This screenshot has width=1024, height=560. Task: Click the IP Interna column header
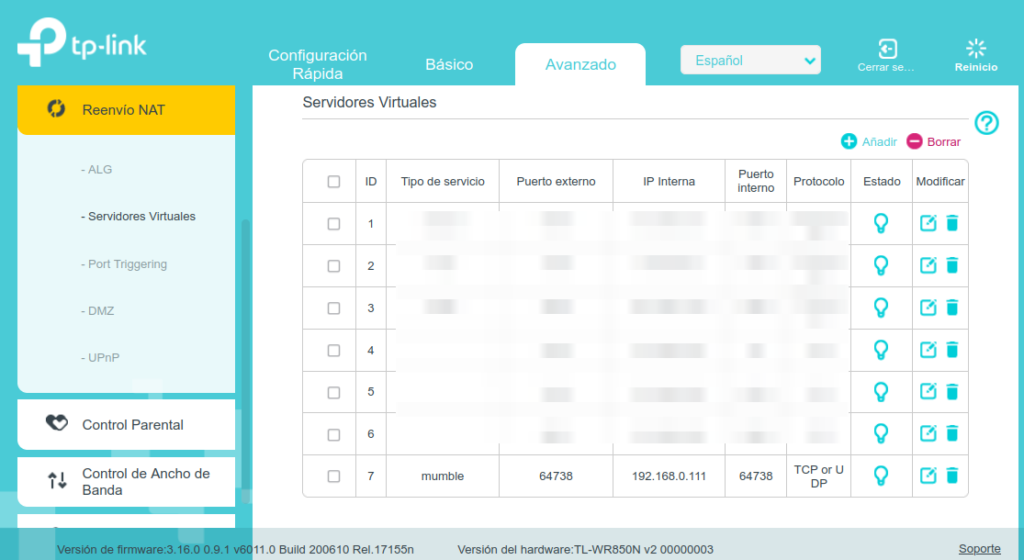[669, 181]
